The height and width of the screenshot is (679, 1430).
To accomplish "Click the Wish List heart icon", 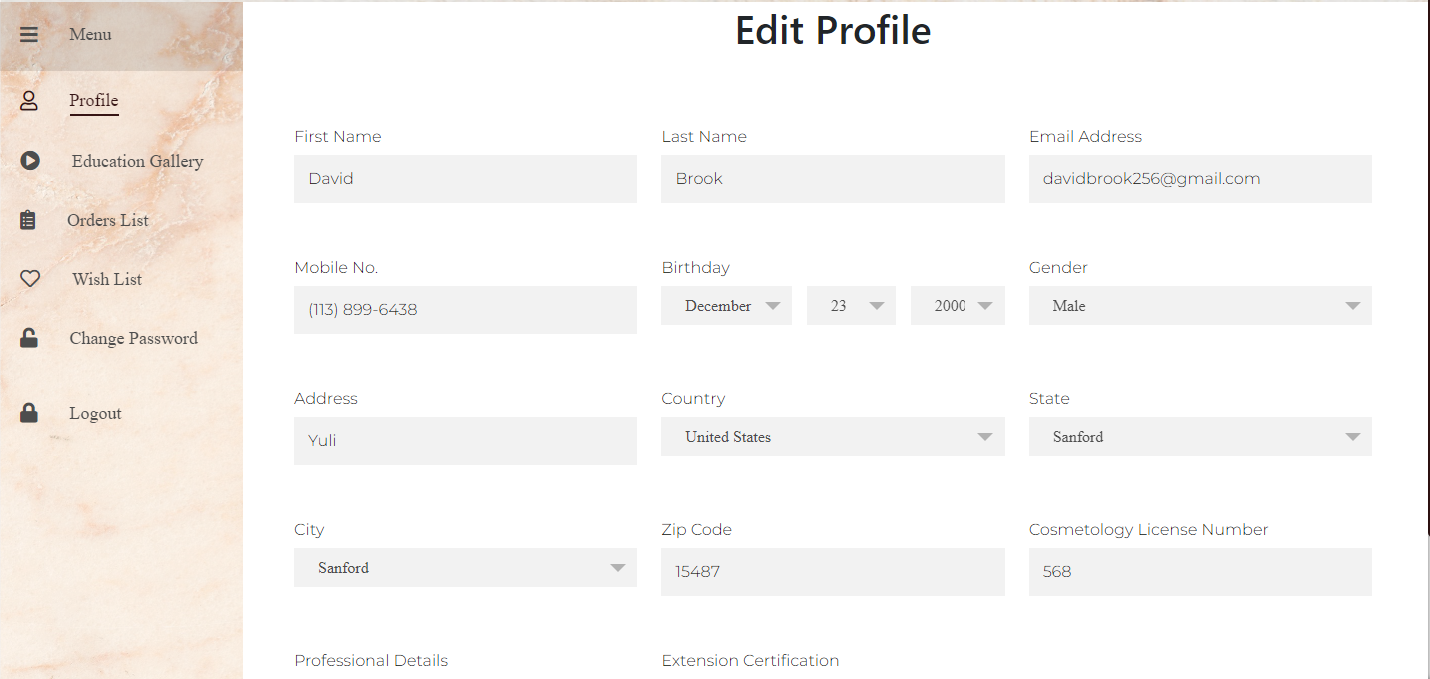I will pos(30,279).
